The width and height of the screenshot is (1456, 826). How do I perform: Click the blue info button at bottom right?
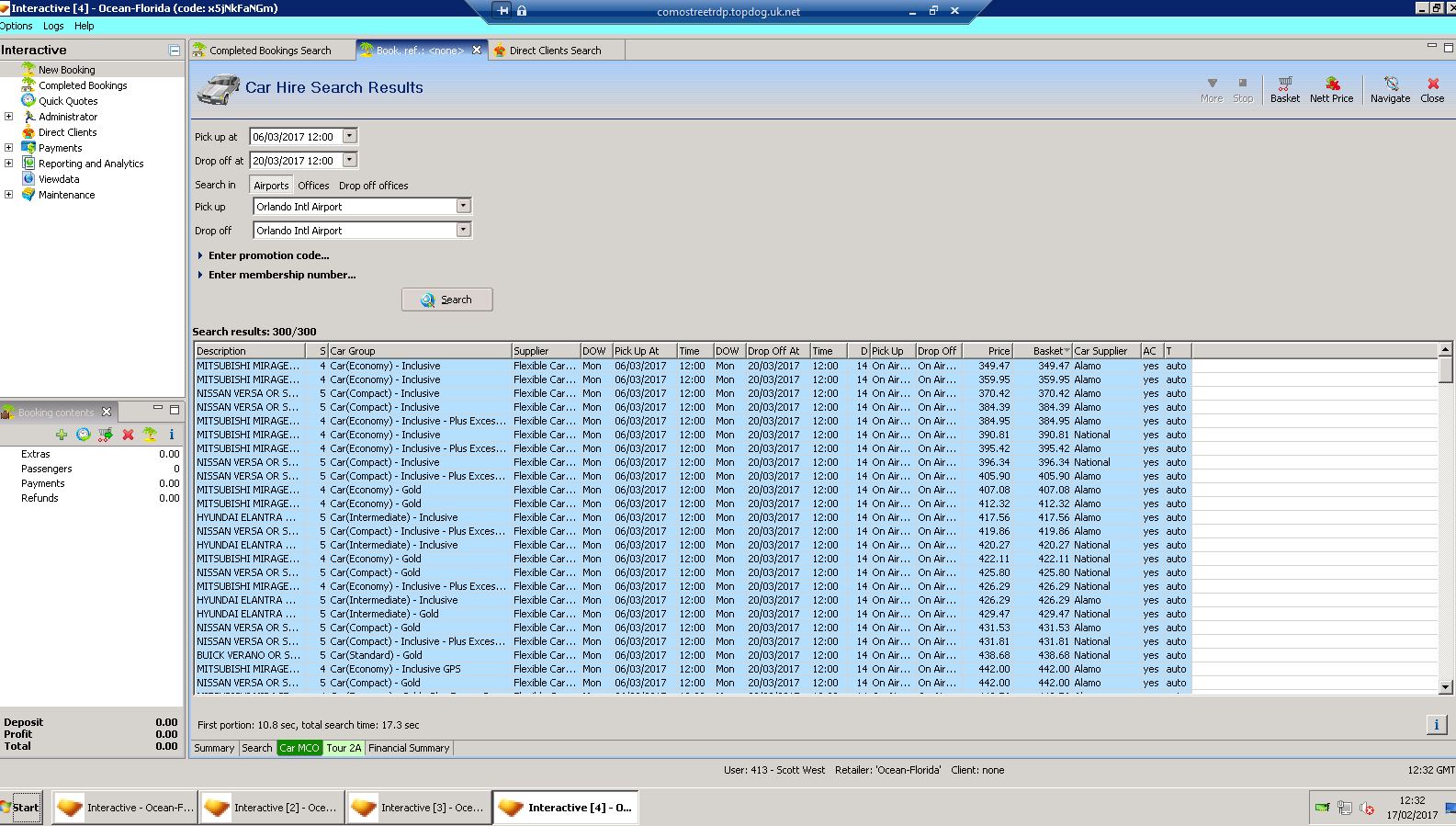click(x=1437, y=724)
